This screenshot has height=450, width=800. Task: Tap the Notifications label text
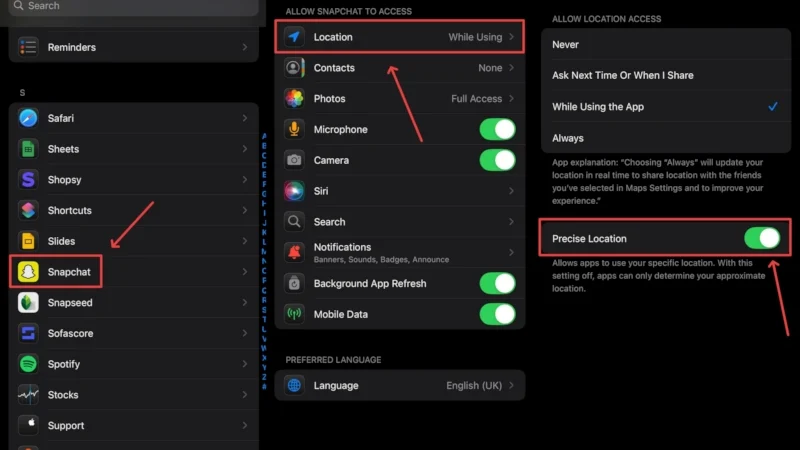[342, 247]
